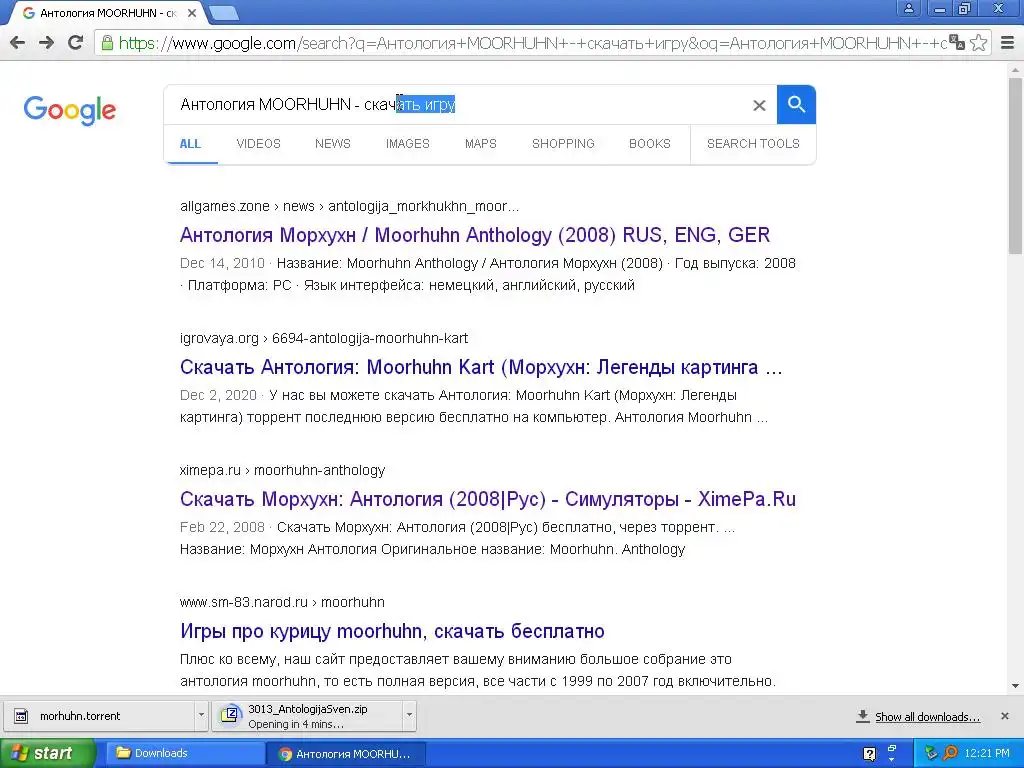The width and height of the screenshot is (1024, 768).
Task: Click the help question mark tray icon
Action: tap(869, 754)
